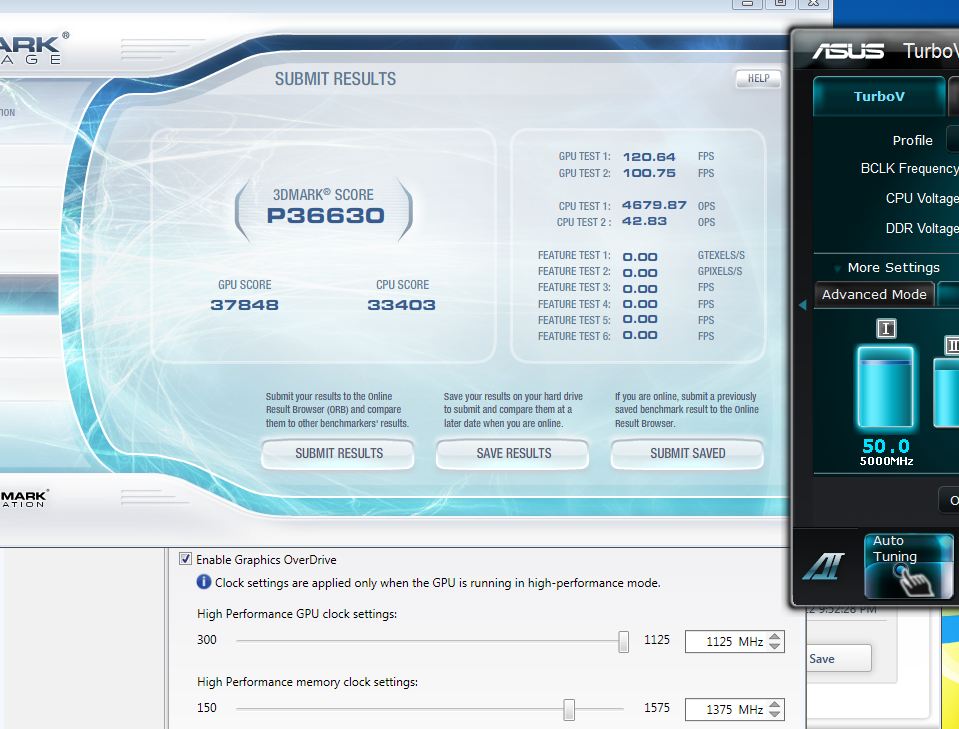This screenshot has height=729, width=959.
Task: Click the GPU Test 1 value "120.64"
Action: [649, 157]
